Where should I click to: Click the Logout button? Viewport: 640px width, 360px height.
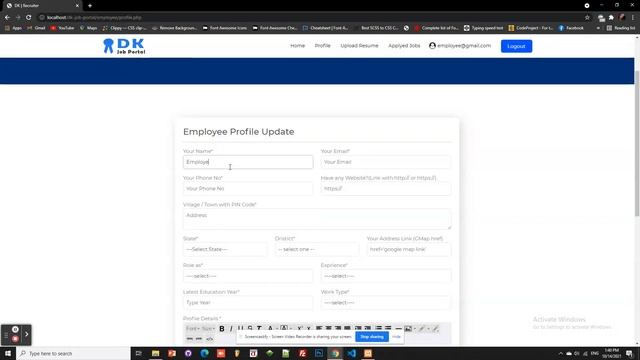click(x=516, y=46)
